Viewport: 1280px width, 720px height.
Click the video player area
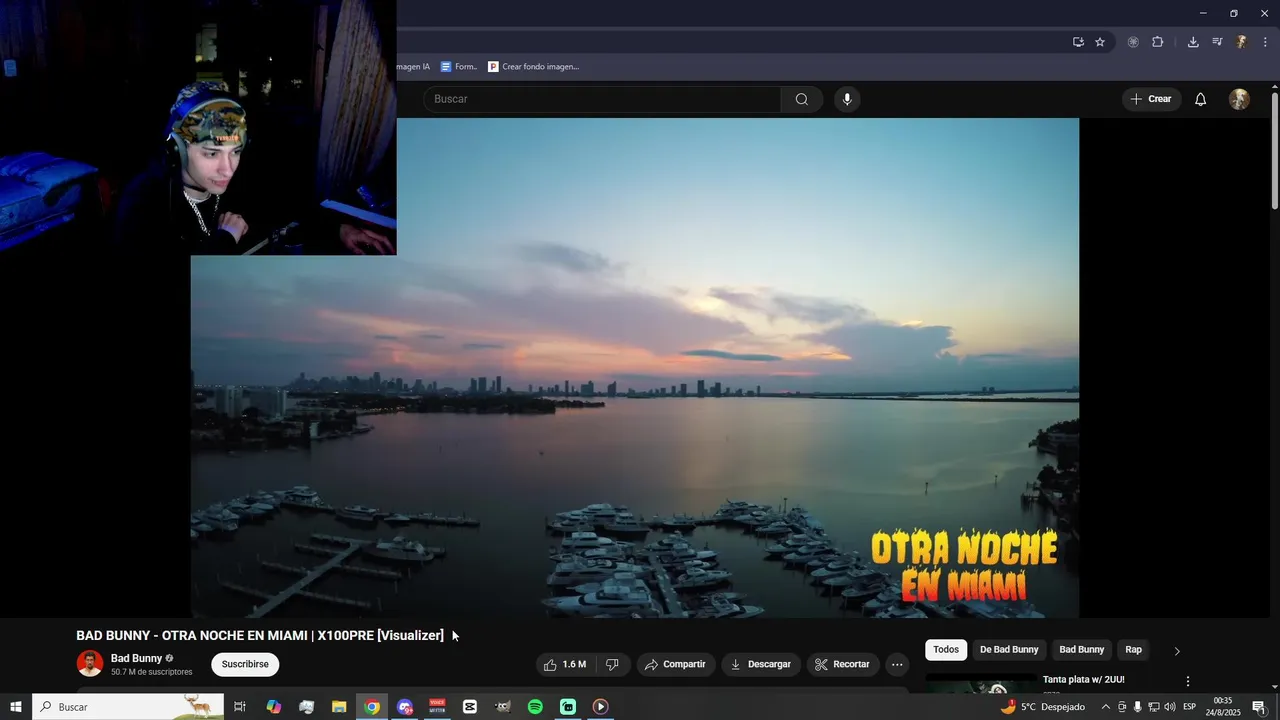[x=635, y=368]
